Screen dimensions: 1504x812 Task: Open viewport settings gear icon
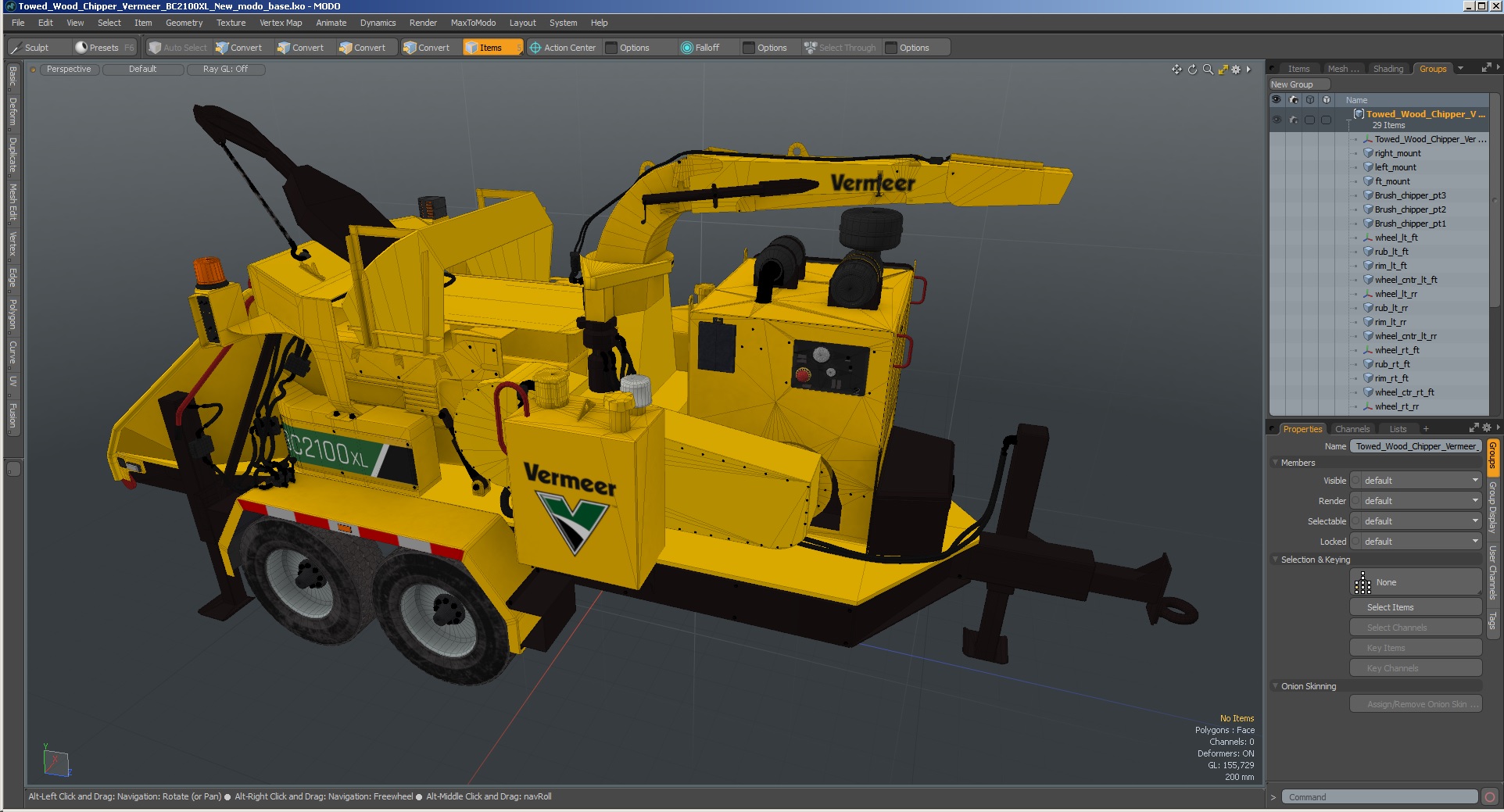pos(1236,70)
